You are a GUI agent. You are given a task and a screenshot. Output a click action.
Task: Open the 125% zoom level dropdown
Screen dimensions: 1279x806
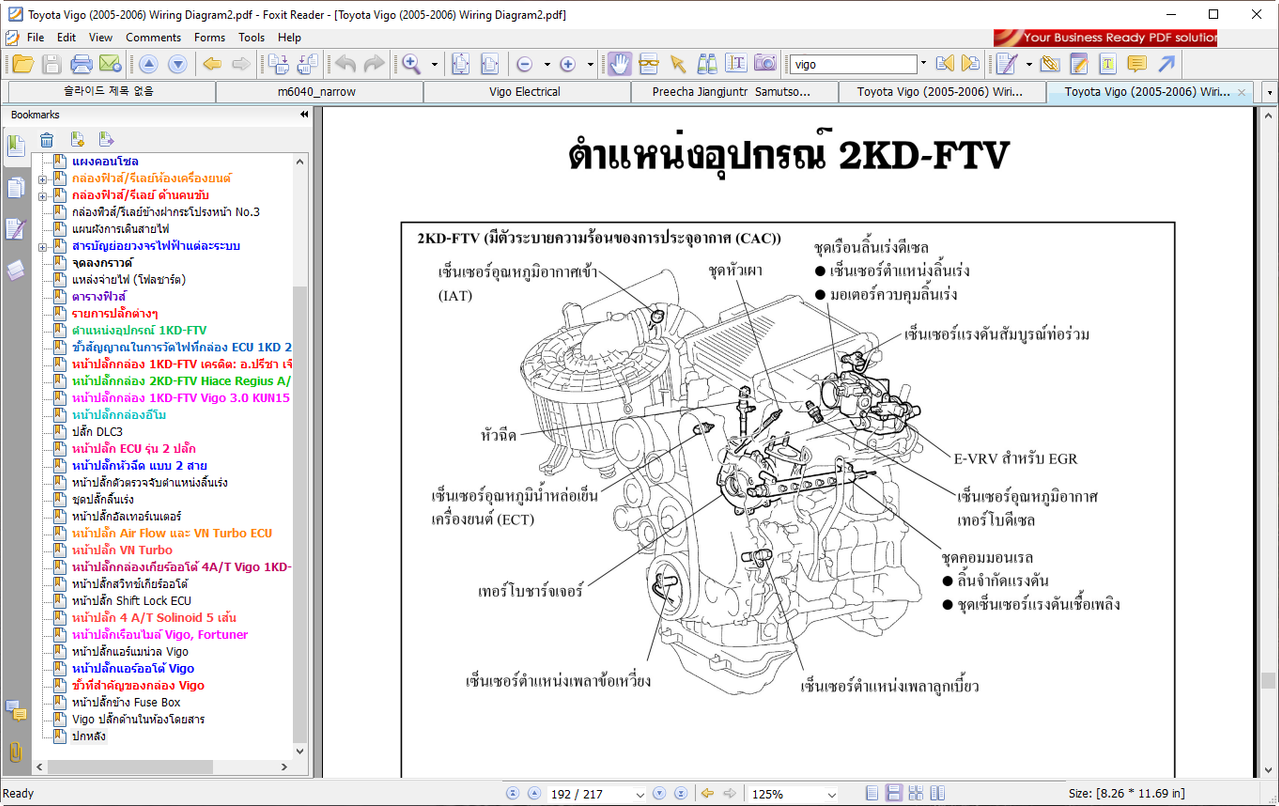tap(831, 794)
